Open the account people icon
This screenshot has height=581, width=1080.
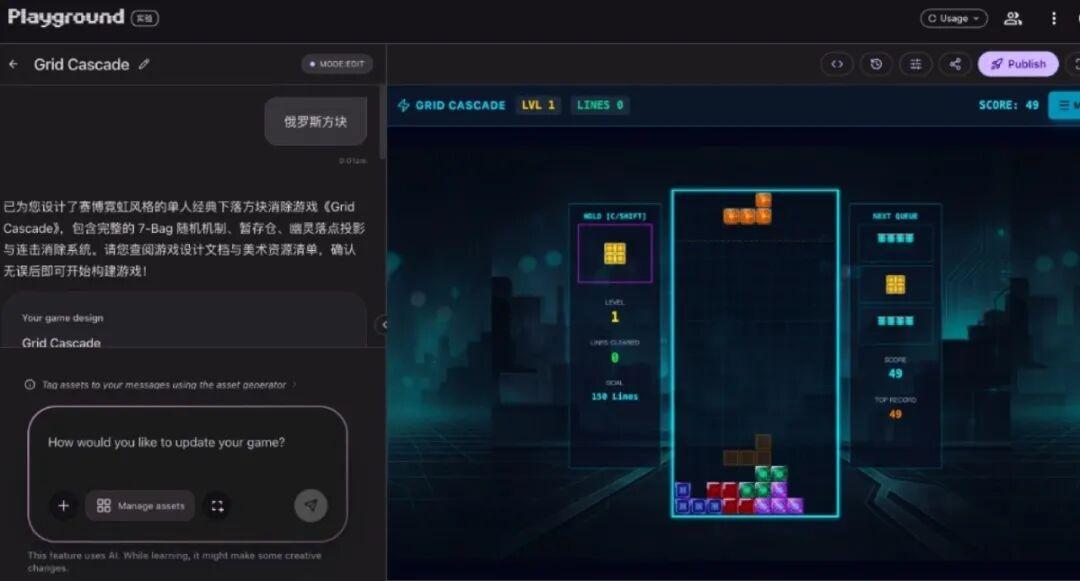point(1012,19)
